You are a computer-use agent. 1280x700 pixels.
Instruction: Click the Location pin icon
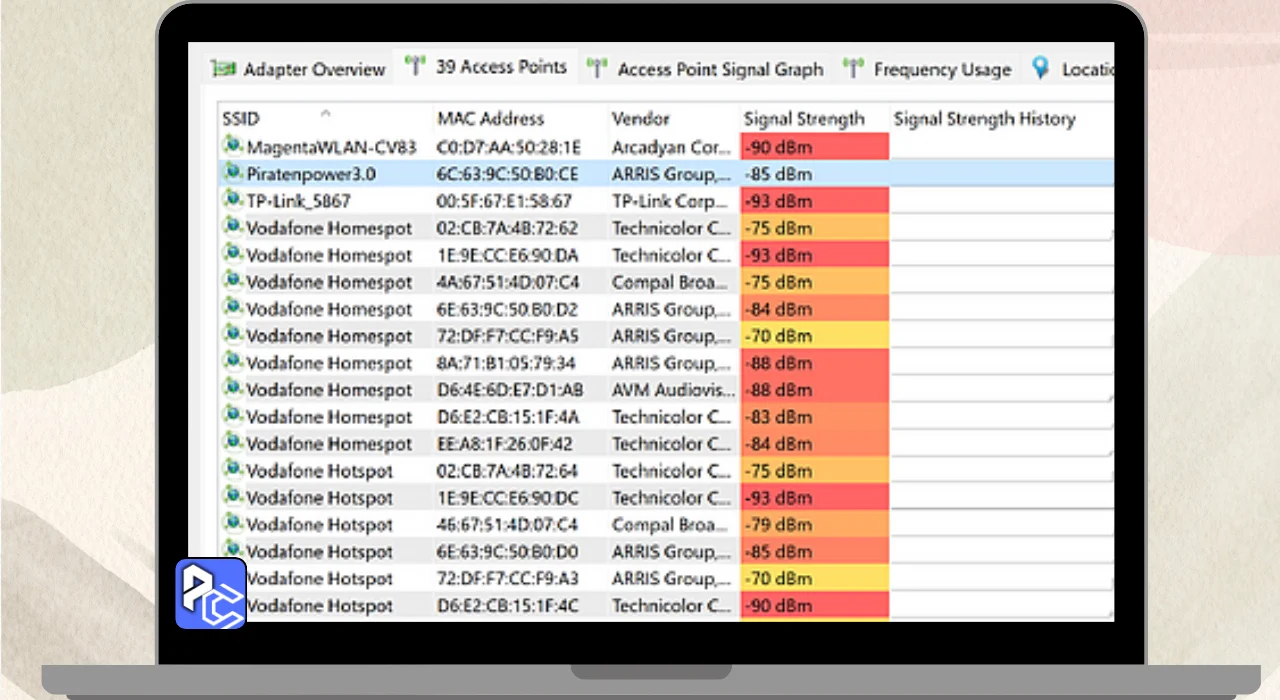coord(1041,68)
